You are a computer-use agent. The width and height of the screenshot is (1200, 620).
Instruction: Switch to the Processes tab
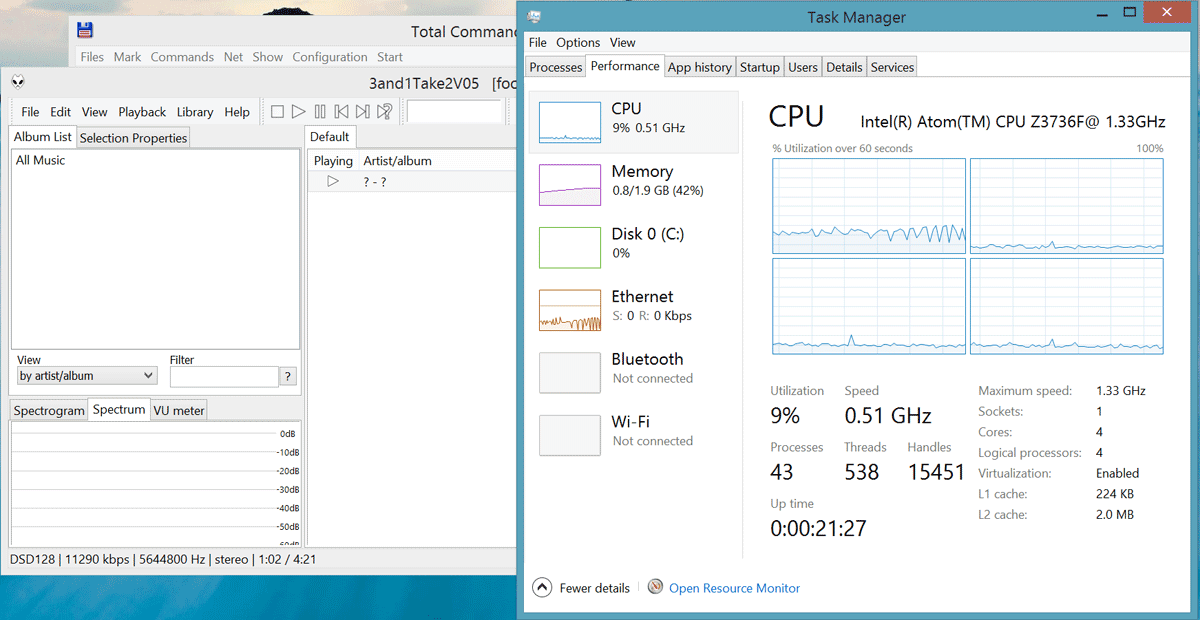coord(556,67)
